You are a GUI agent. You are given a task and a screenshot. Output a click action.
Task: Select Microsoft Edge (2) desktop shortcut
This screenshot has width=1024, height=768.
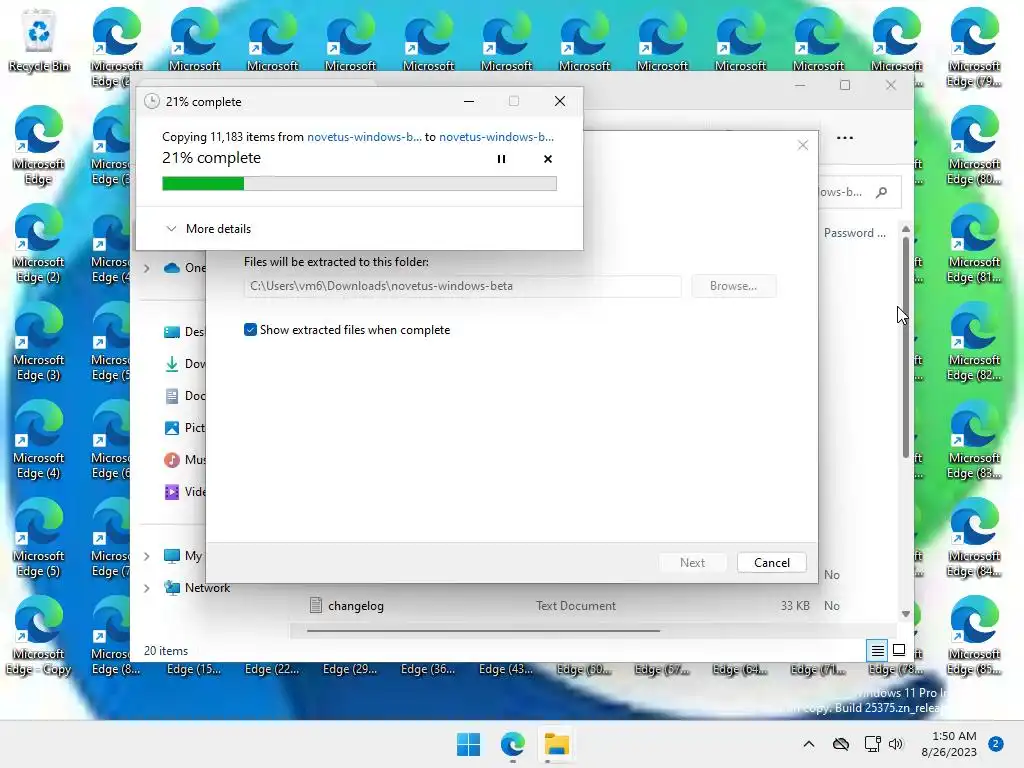39,244
